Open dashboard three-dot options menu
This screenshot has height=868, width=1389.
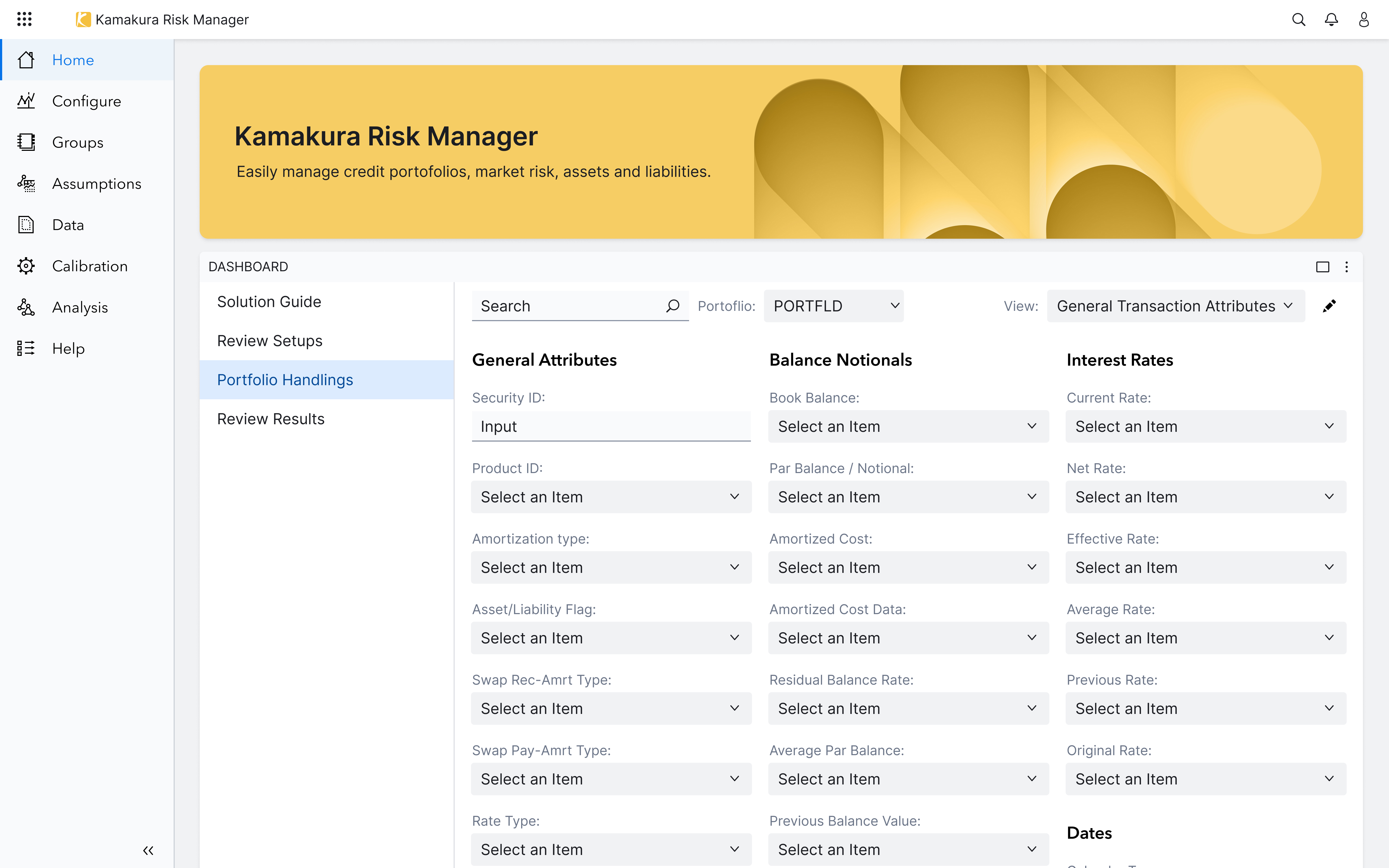(x=1346, y=267)
